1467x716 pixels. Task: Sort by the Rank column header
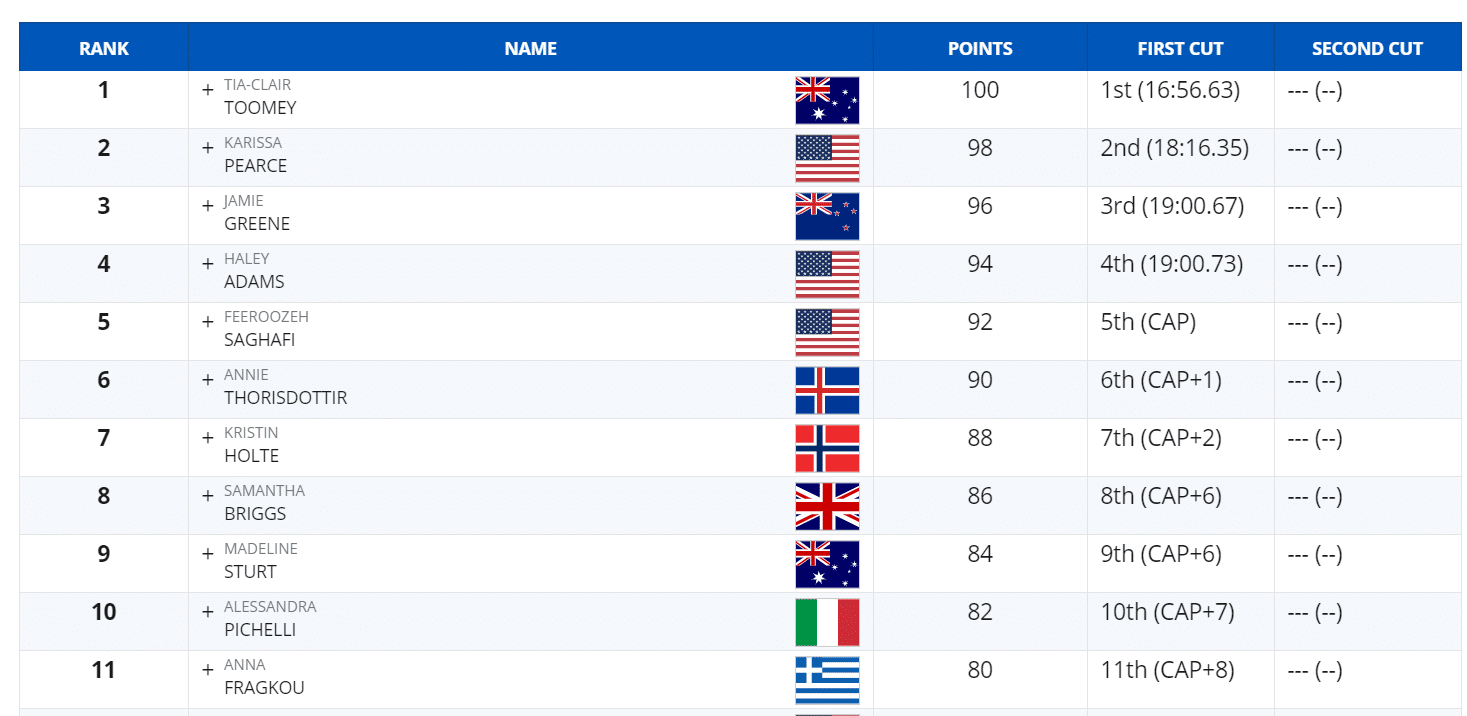[x=104, y=48]
